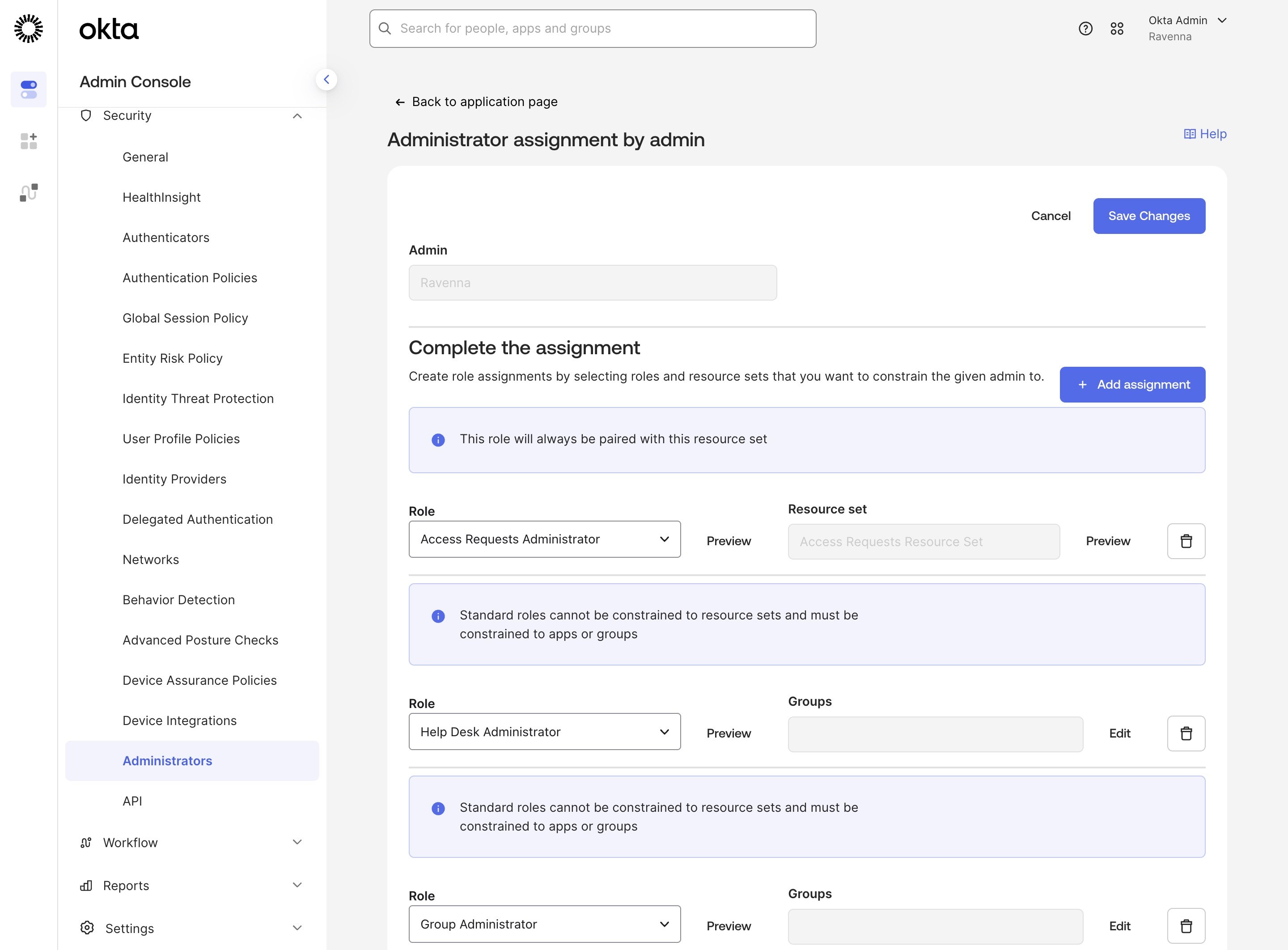Screen dimensions: 1288x950
Task: Click the search magnifier icon
Action: click(x=385, y=28)
